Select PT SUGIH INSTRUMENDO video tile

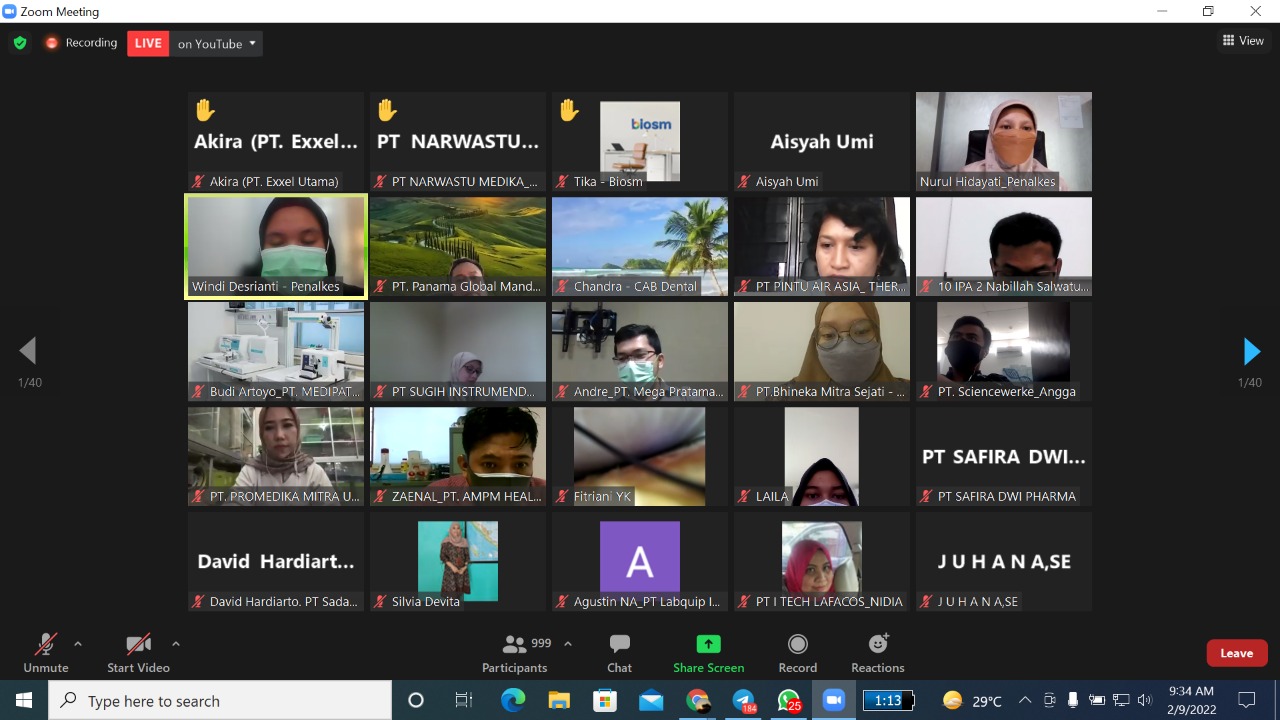click(458, 351)
